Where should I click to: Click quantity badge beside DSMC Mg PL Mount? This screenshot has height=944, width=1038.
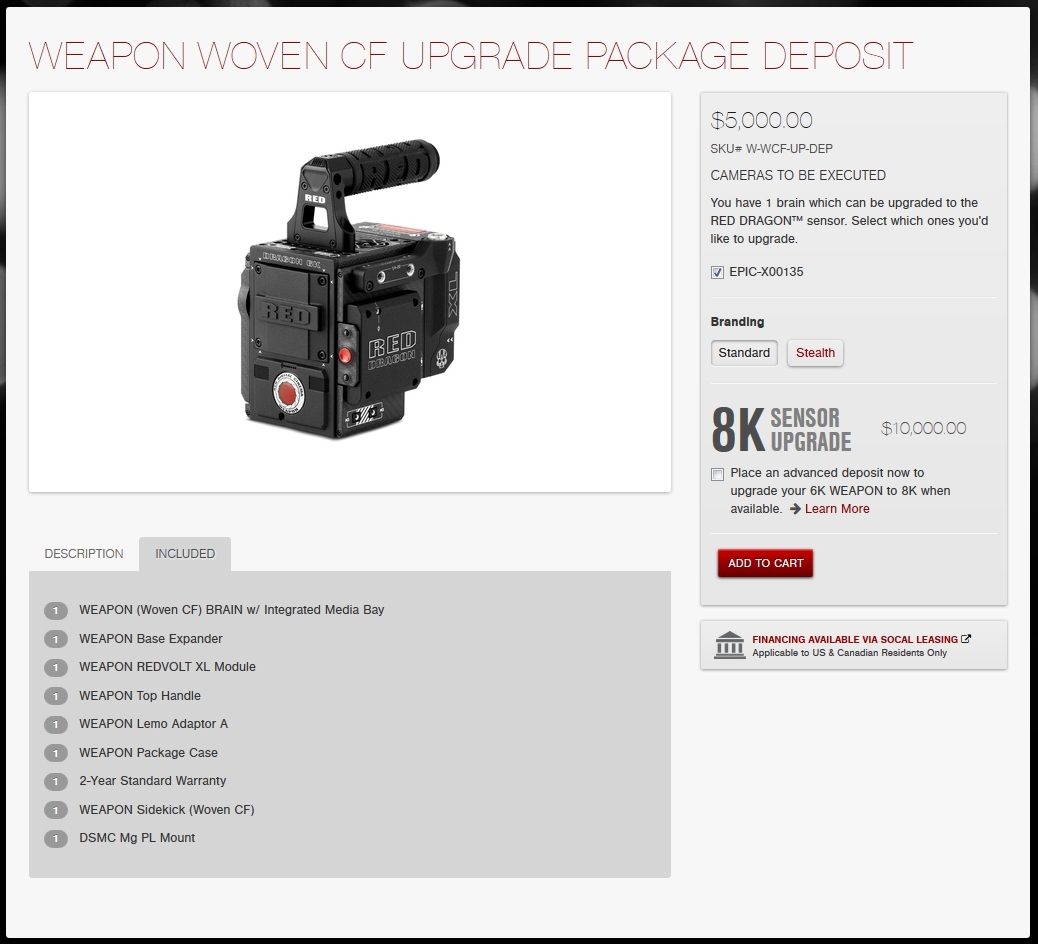(x=56, y=838)
